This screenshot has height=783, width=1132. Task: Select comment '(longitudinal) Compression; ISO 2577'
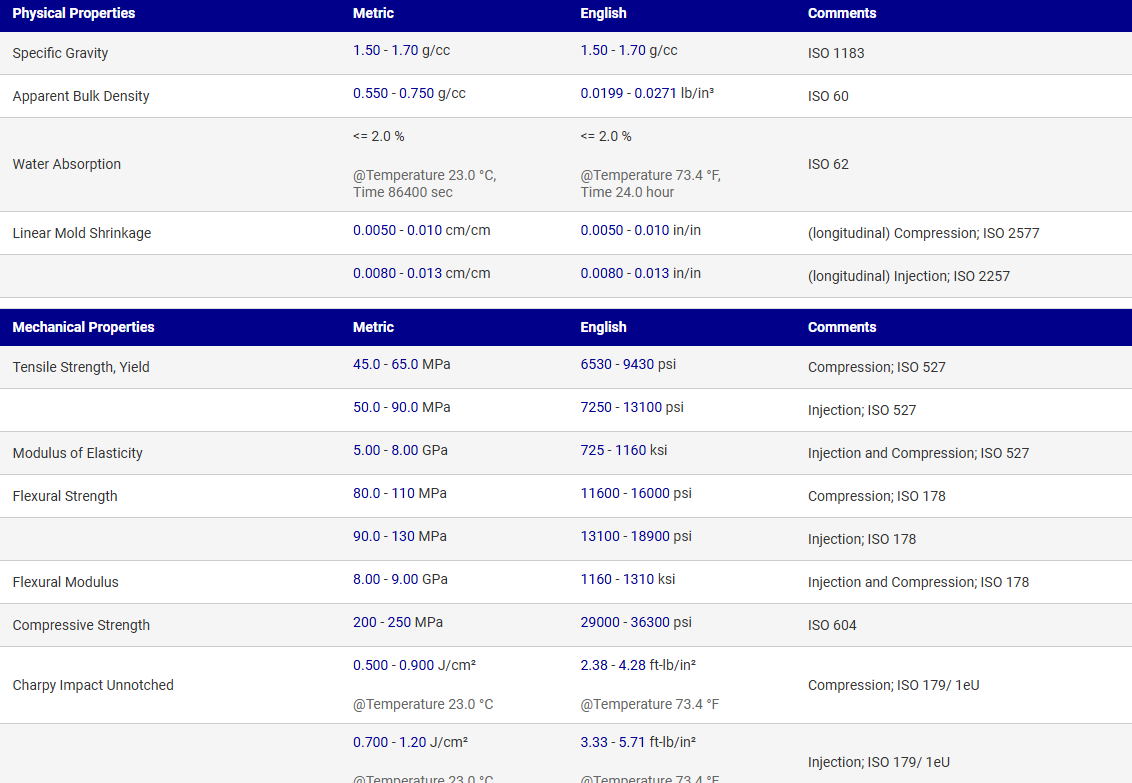pos(923,234)
